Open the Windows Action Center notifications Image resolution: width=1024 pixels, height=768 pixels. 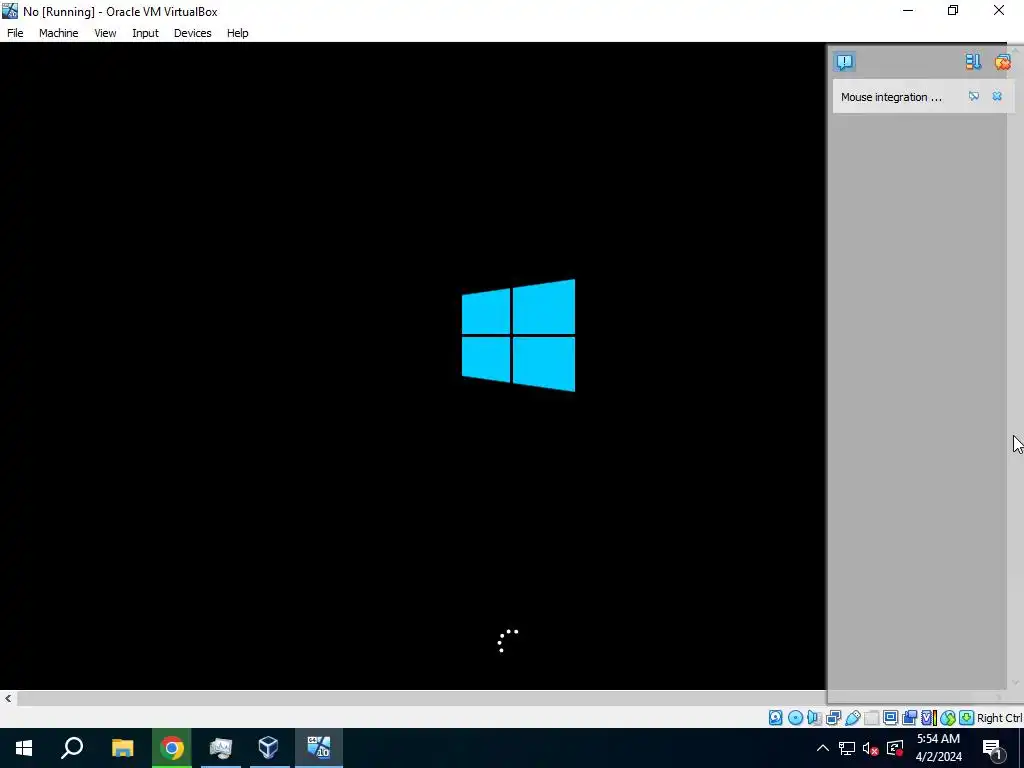[x=993, y=748]
